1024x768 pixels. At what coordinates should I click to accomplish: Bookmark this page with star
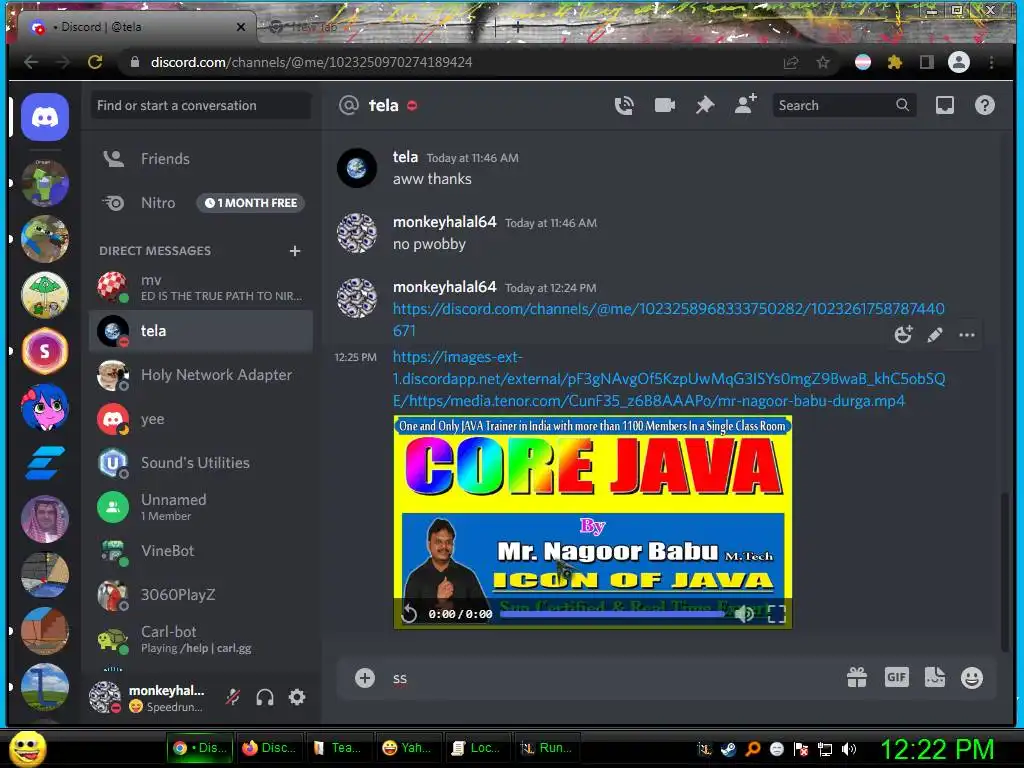click(x=823, y=62)
